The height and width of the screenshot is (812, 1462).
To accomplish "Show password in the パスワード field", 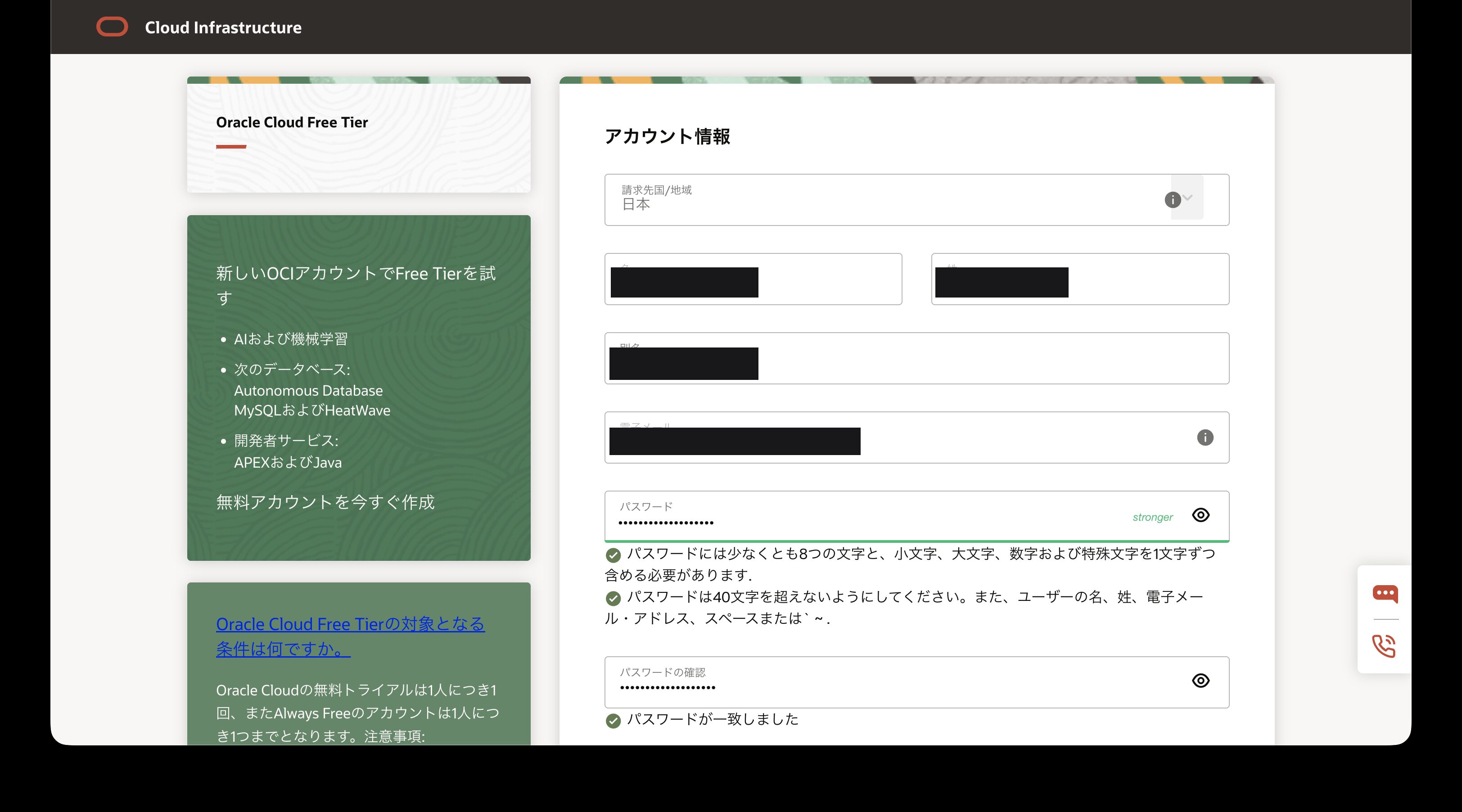I will (1201, 514).
